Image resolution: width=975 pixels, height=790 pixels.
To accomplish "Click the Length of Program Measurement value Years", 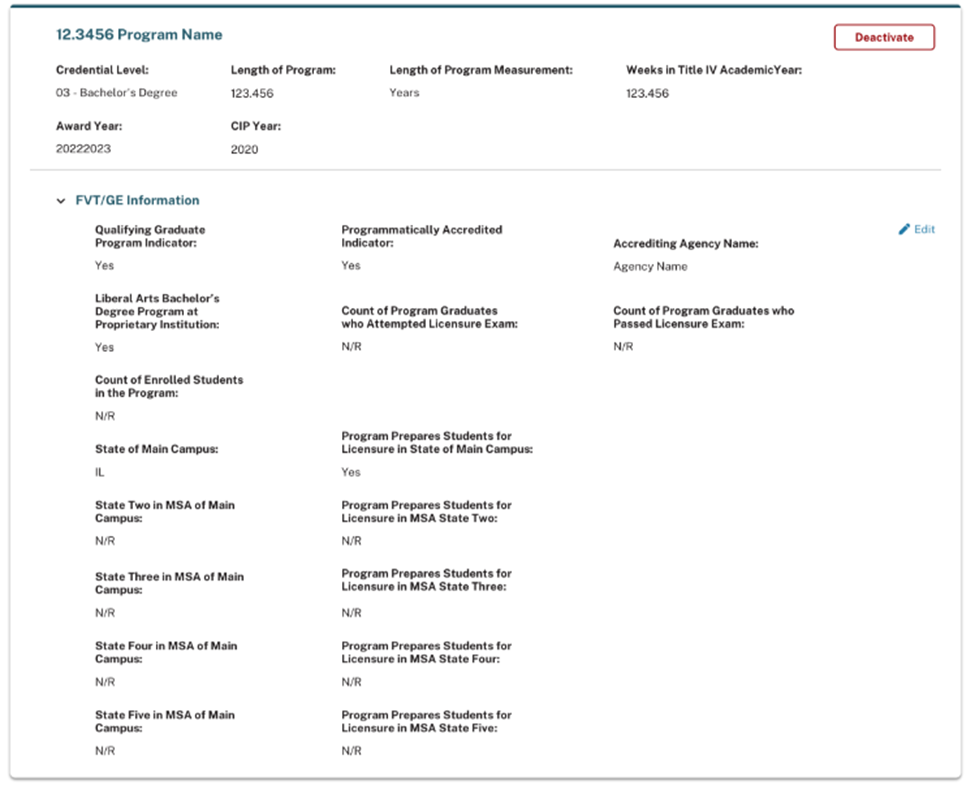I will [404, 93].
